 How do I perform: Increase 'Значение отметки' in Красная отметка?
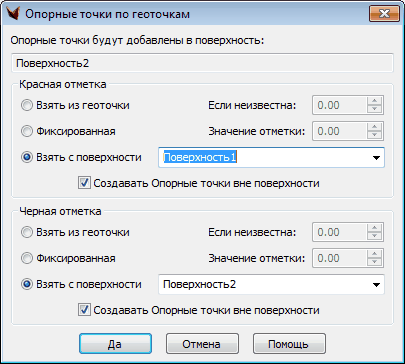(375, 127)
